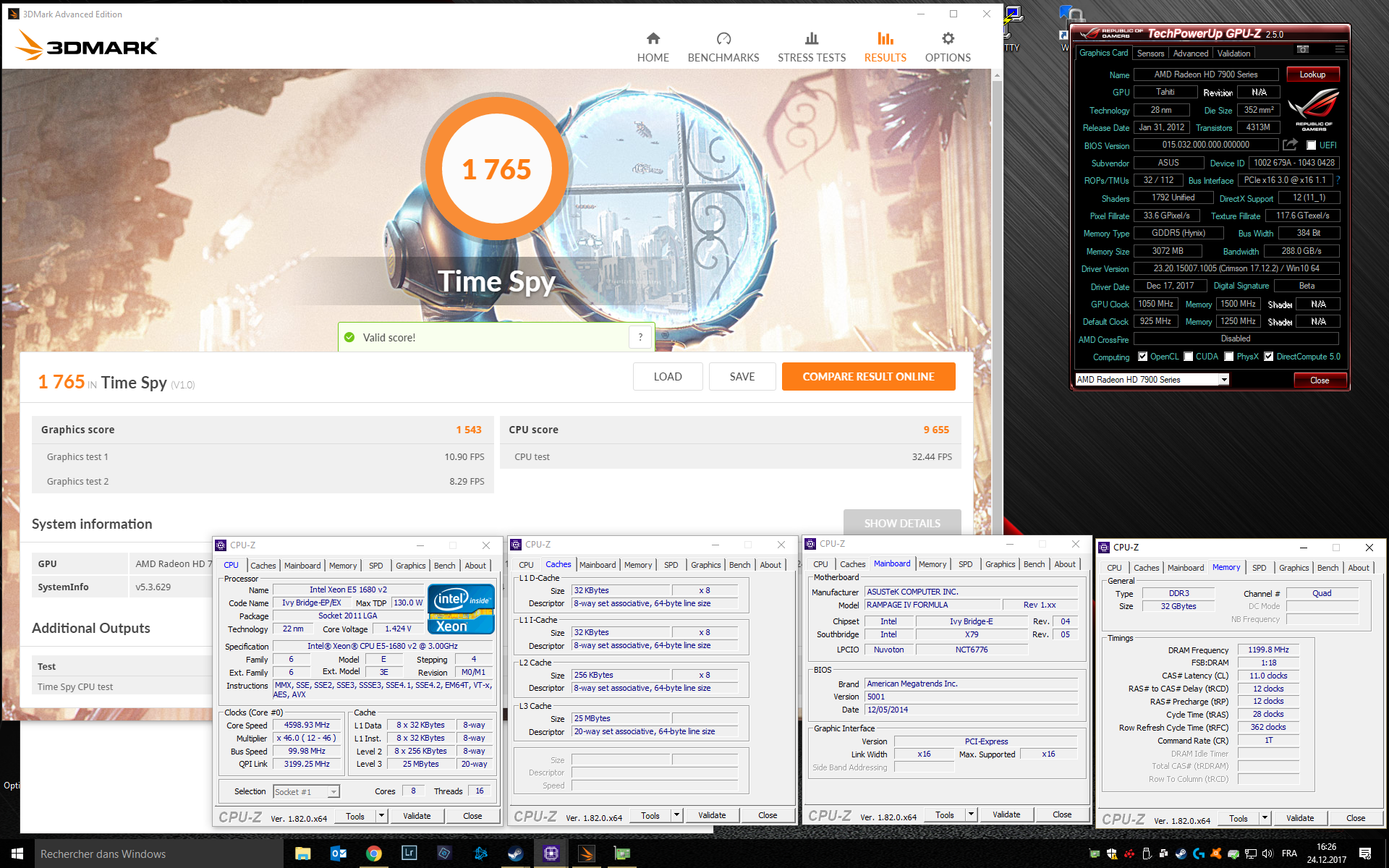1389x868 pixels.
Task: Open the 3DMark Options gear
Action: (x=948, y=48)
